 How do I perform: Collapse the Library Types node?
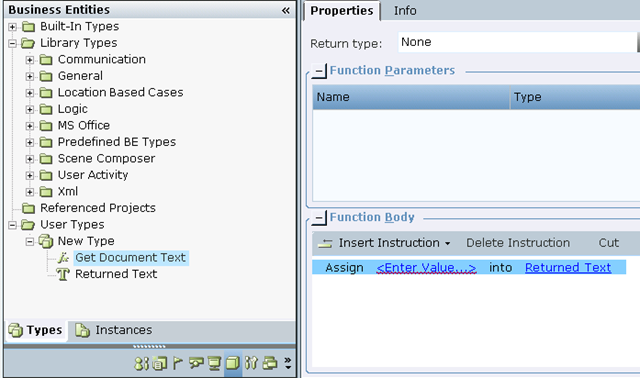(13, 43)
